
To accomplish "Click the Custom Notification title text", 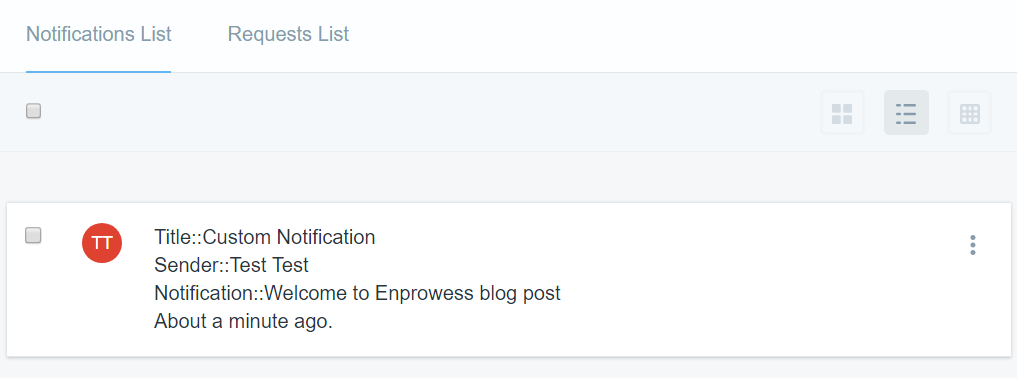I will 289,237.
